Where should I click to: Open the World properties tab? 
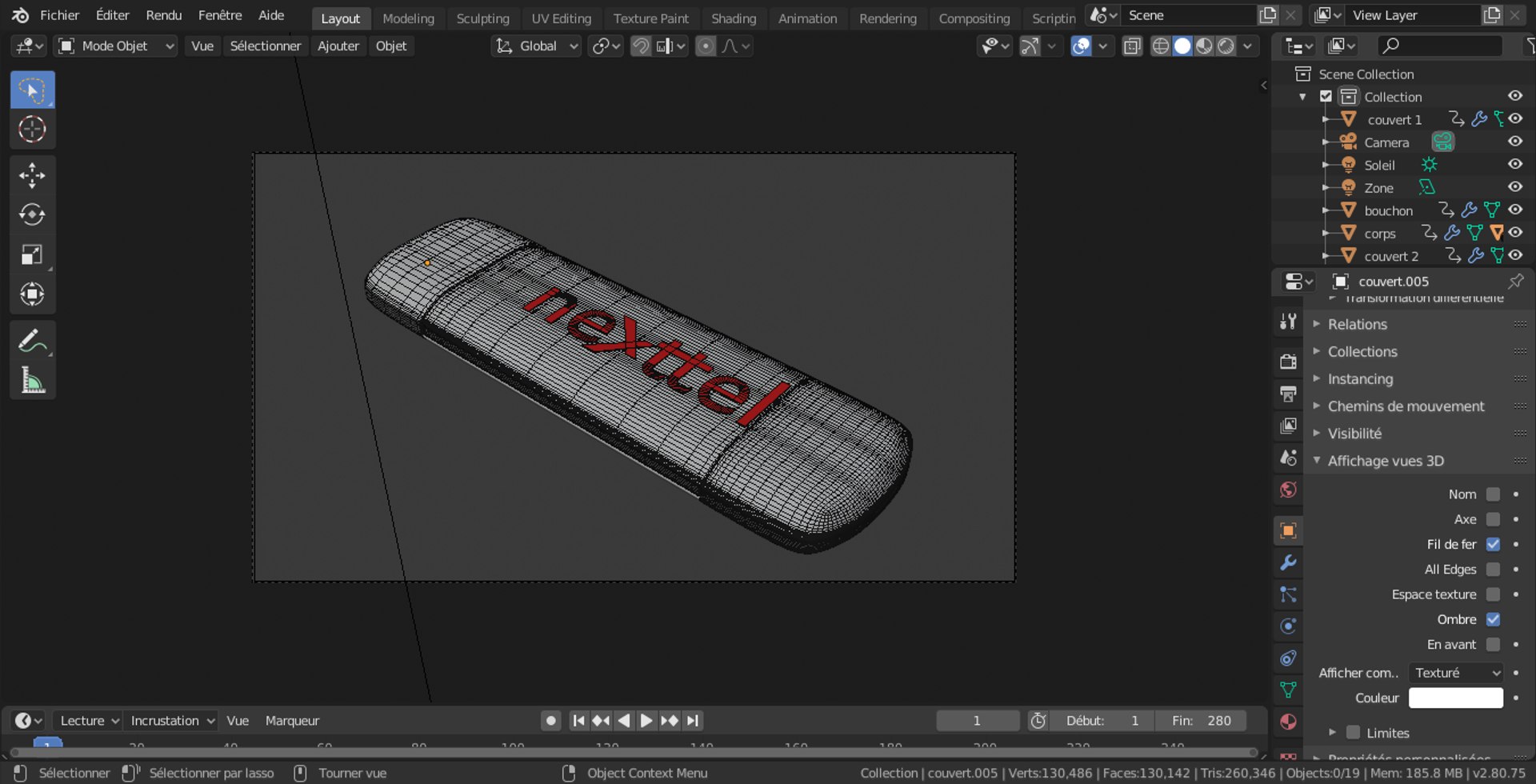pos(1288,490)
